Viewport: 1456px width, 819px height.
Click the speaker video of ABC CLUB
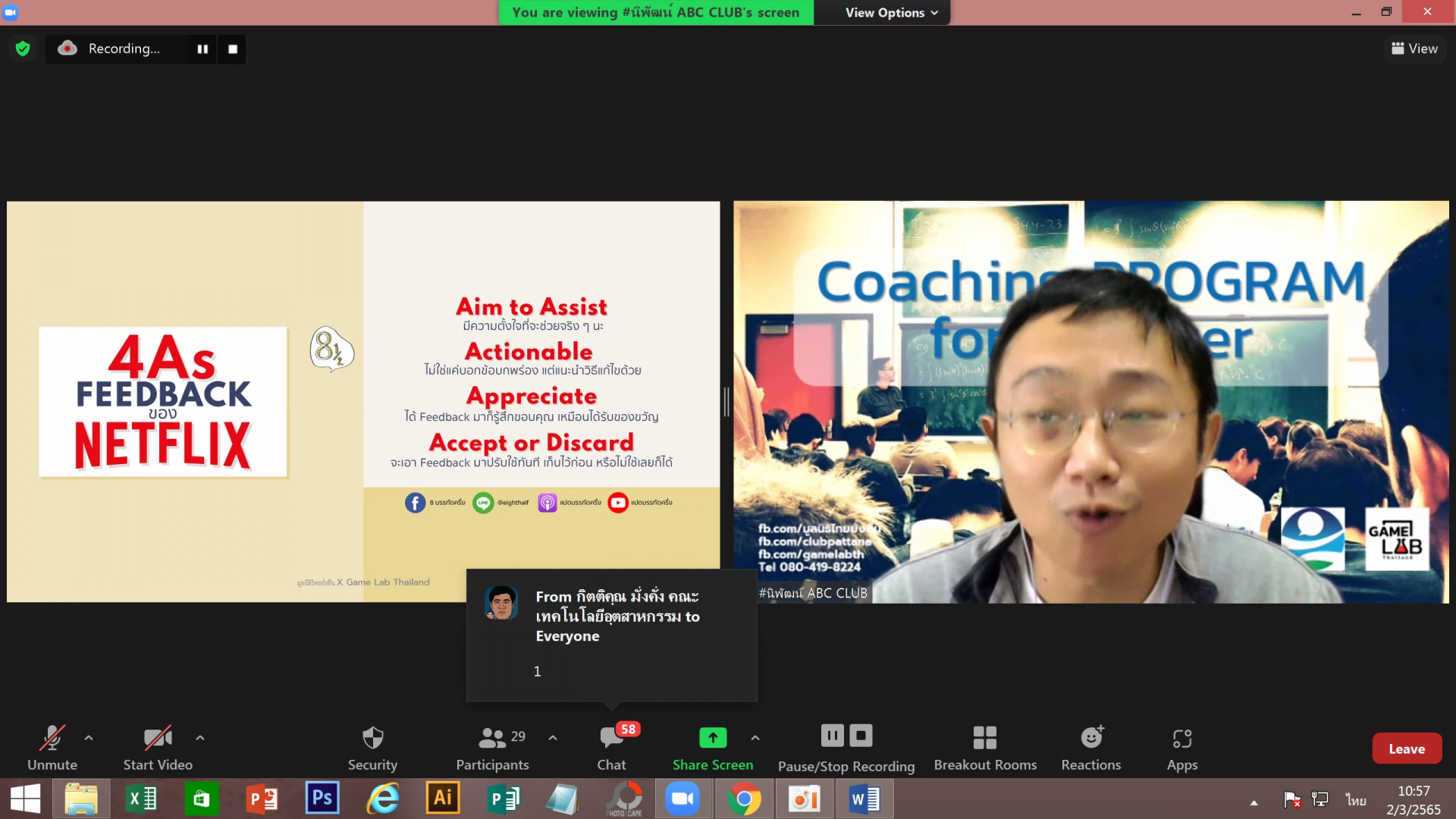(1090, 401)
